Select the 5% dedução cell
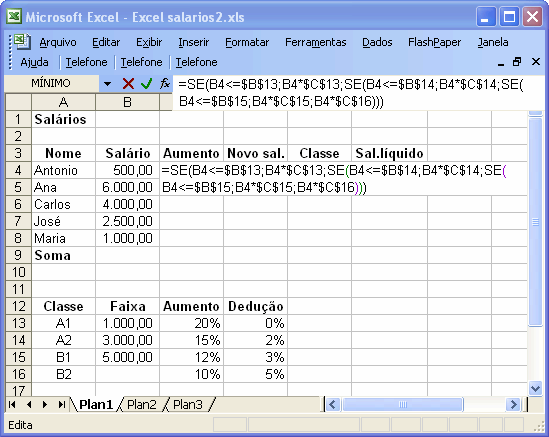Screen dimensions: 549x437 255,374
